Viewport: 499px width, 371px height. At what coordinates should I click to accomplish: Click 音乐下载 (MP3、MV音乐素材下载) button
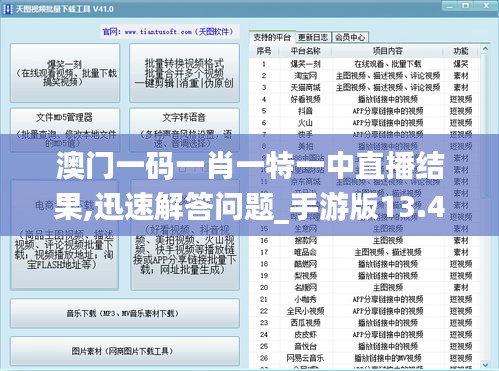coord(125,313)
